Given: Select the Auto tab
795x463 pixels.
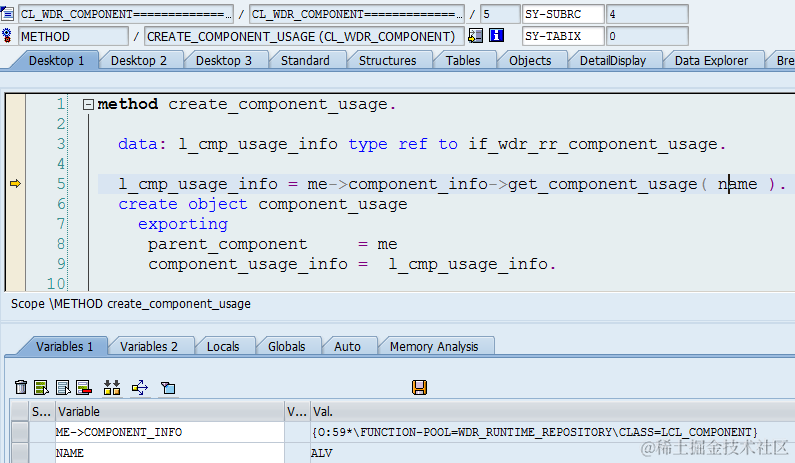Looking at the screenshot, I should click(x=347, y=347).
